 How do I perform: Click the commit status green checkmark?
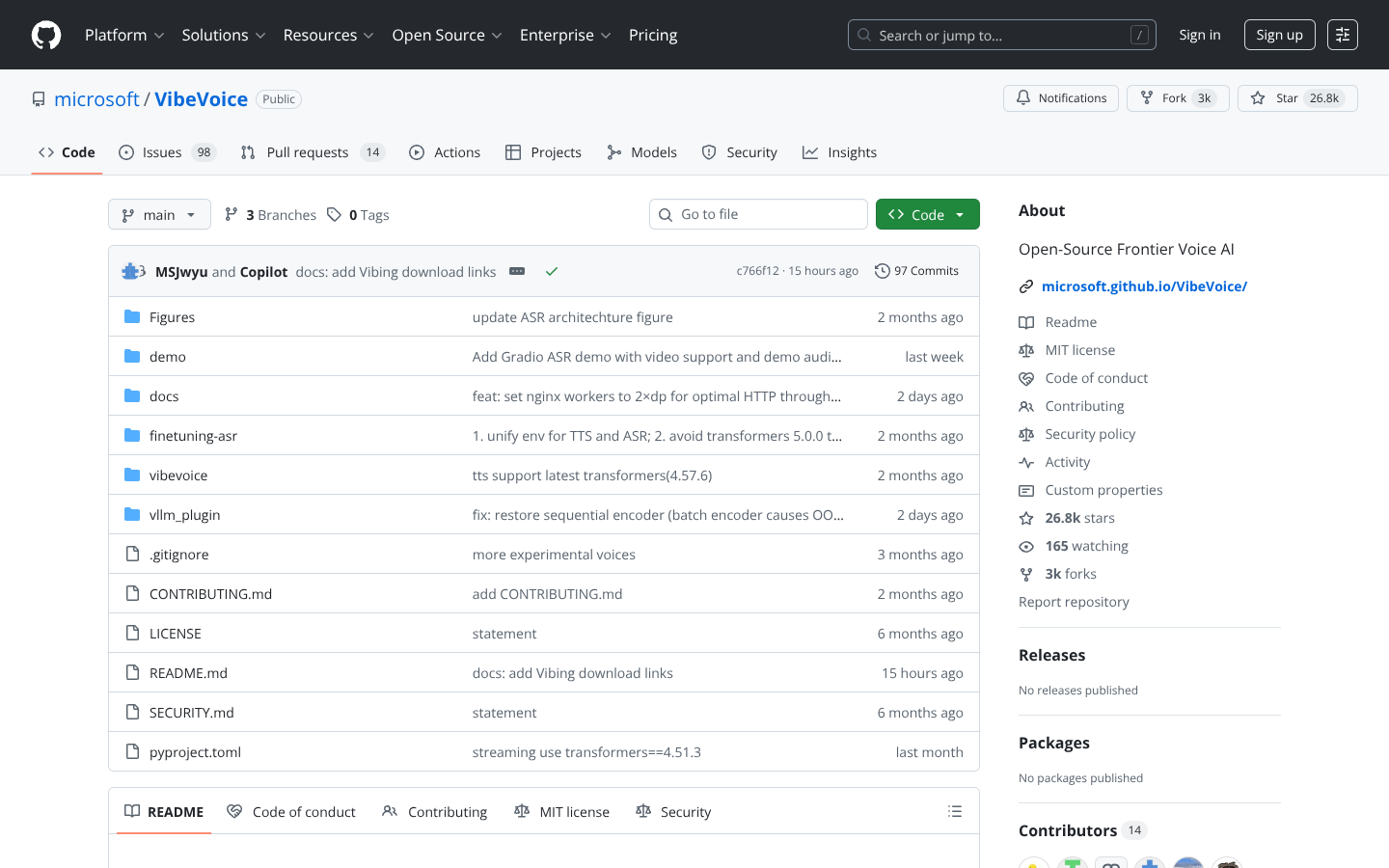[552, 271]
